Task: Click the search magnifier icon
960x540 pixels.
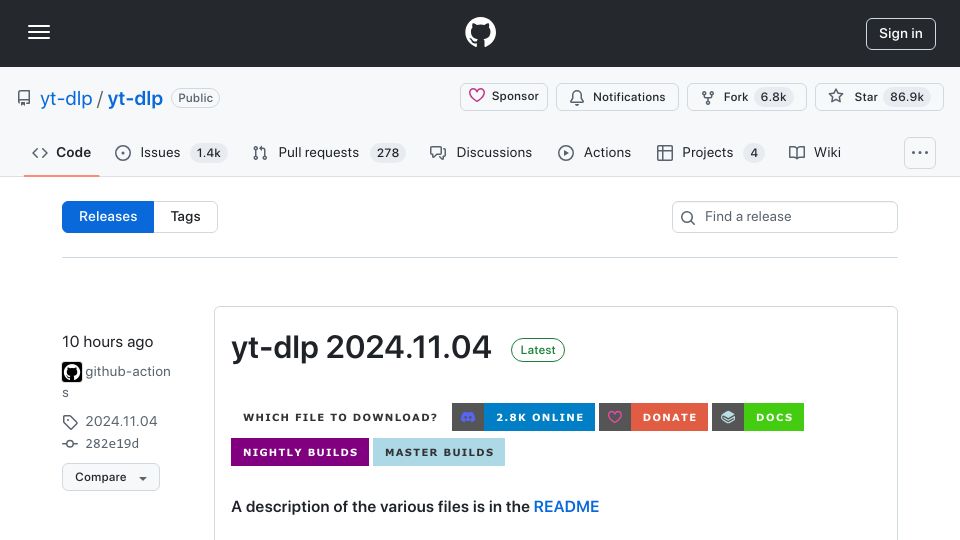Action: [x=688, y=217]
